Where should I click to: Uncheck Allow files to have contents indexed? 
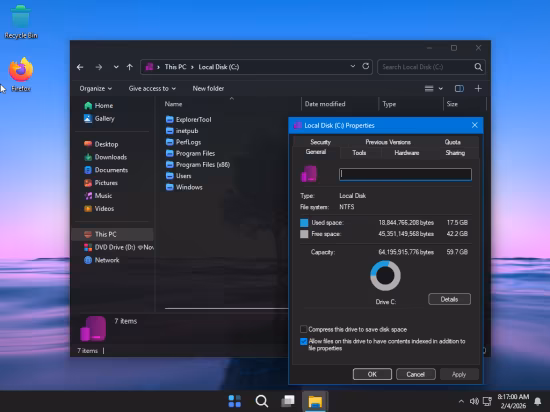[x=304, y=341]
